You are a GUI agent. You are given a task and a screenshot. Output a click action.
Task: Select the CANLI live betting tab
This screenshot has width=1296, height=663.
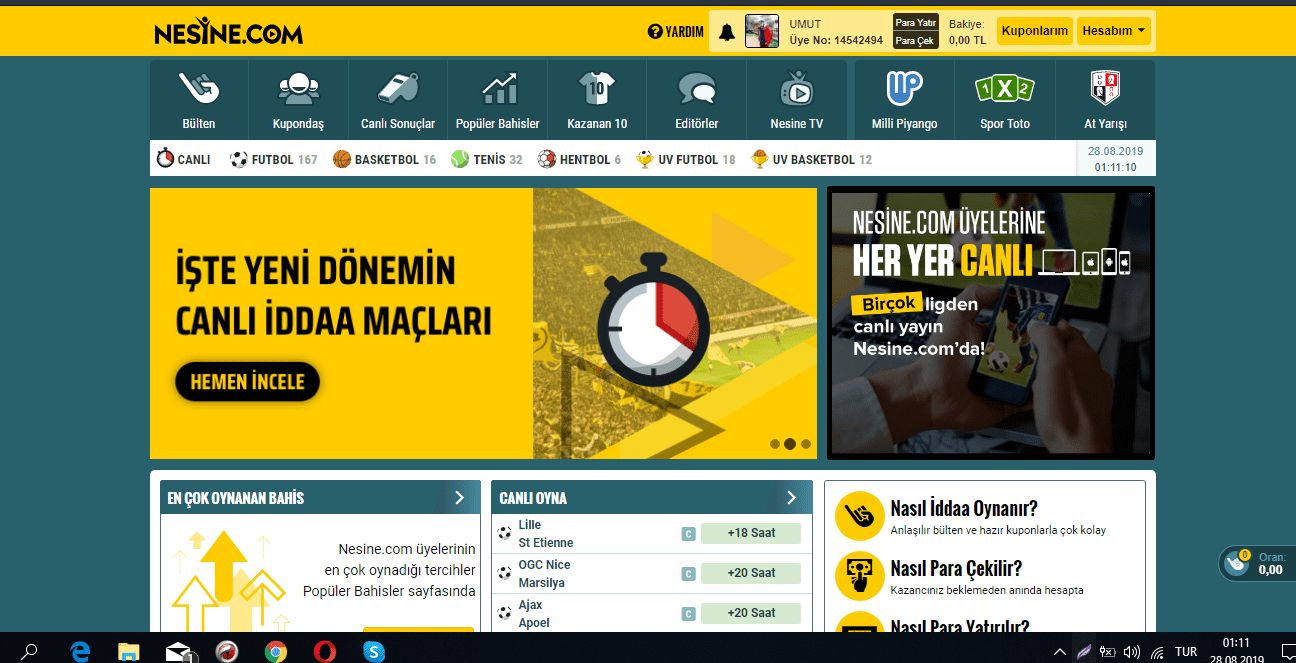pos(184,159)
